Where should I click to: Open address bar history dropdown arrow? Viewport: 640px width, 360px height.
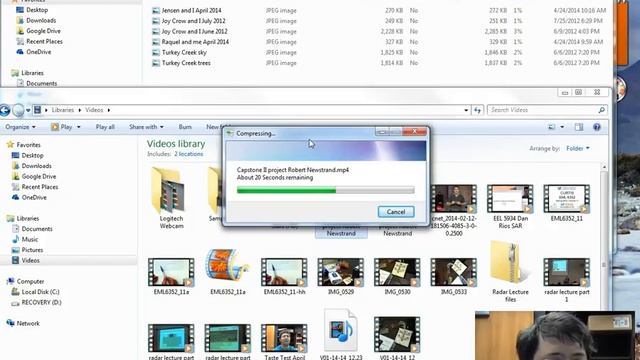(x=466, y=110)
